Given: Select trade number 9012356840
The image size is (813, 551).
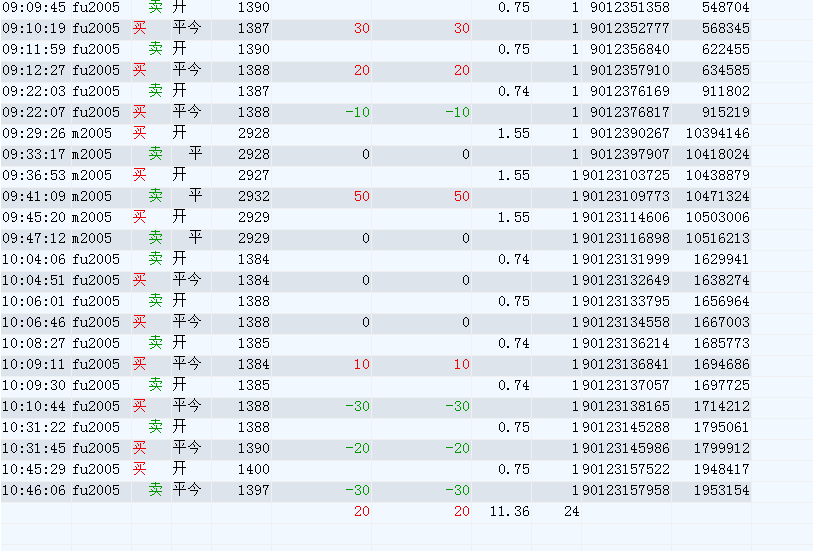Looking at the screenshot, I should [629, 49].
